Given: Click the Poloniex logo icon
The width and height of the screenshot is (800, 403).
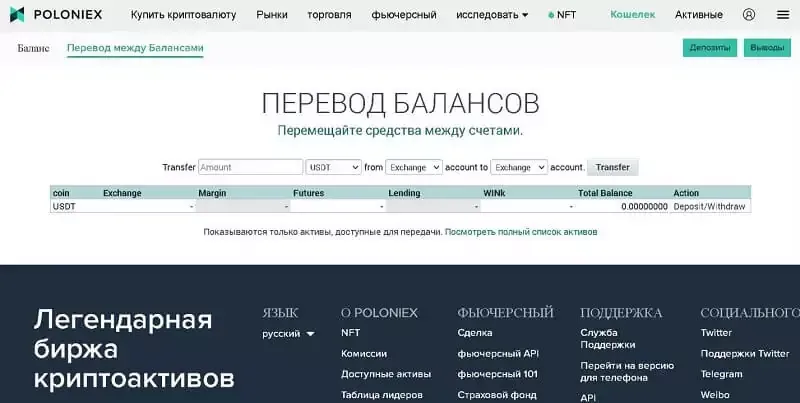Looking at the screenshot, I should click(x=17, y=14).
